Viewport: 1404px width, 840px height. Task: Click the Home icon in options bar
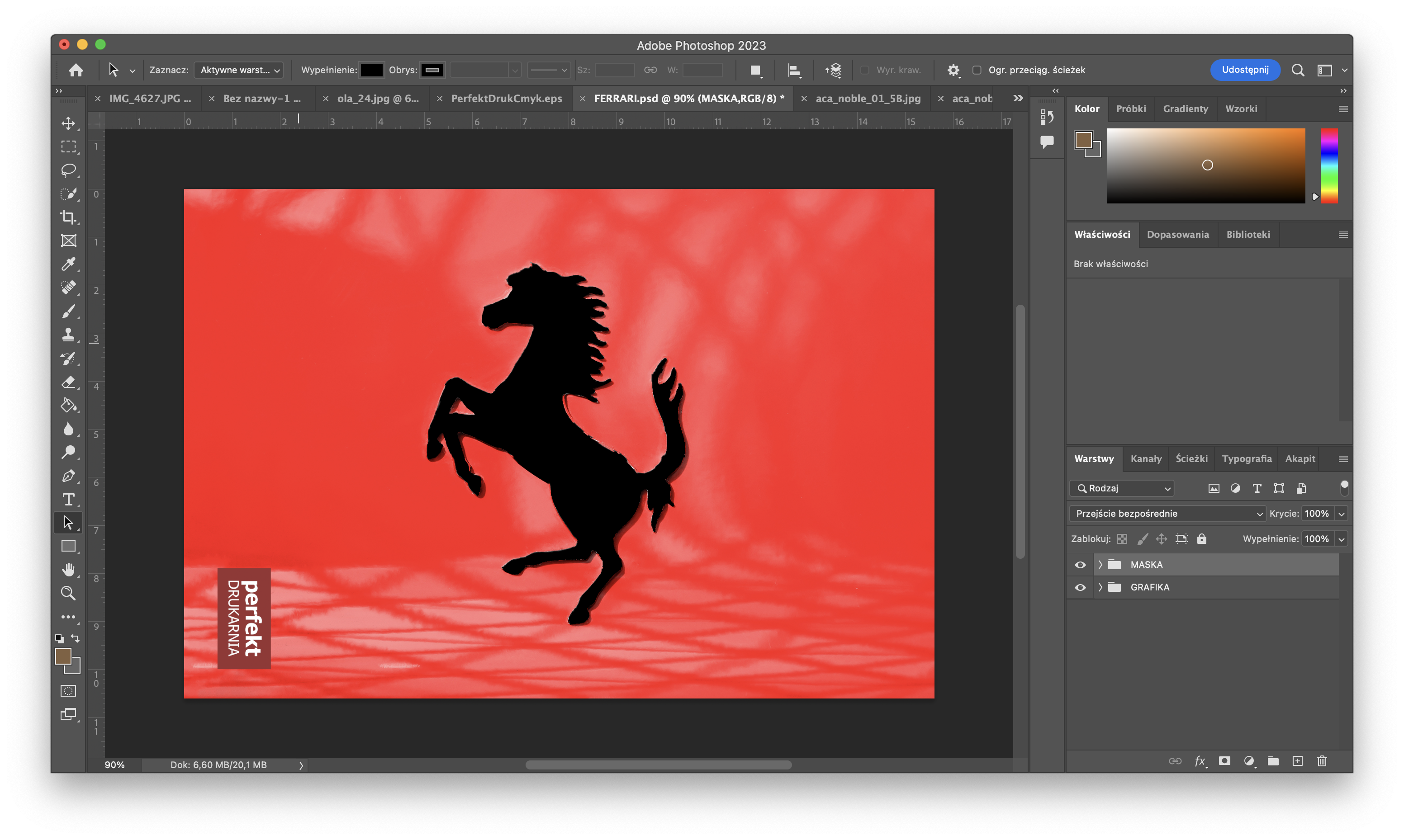coord(76,70)
